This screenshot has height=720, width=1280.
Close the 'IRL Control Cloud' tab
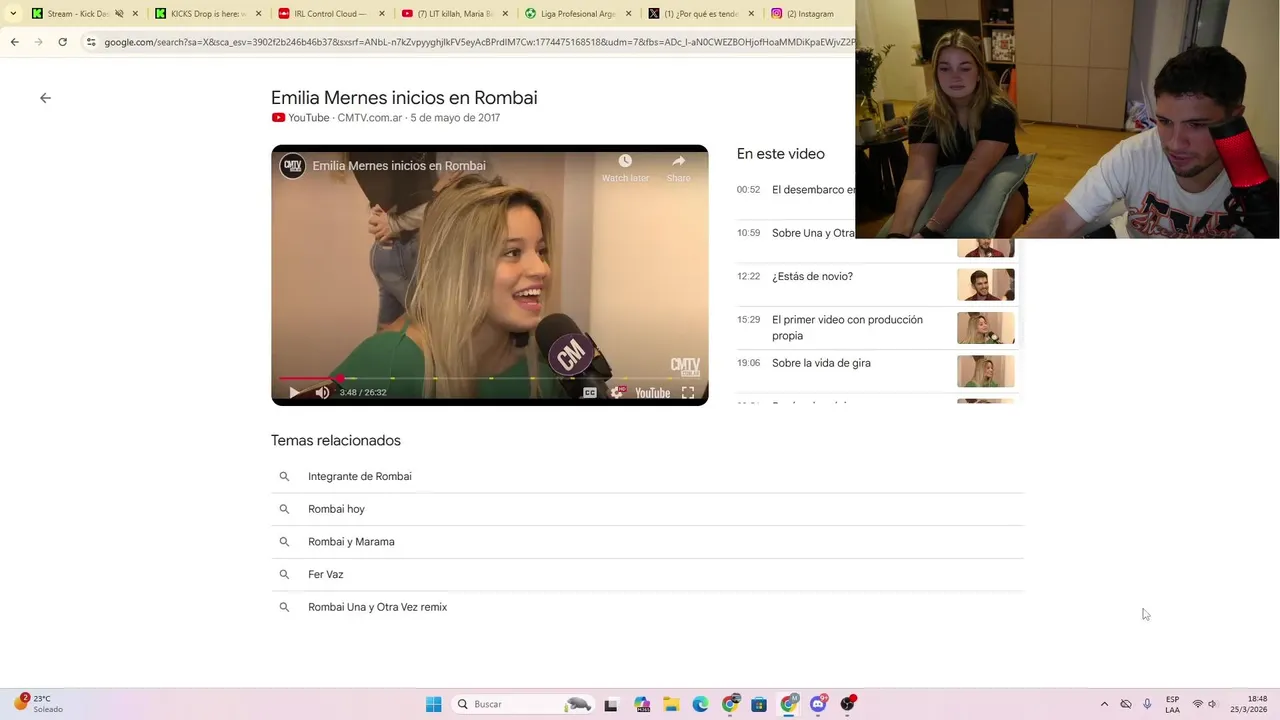(382, 14)
